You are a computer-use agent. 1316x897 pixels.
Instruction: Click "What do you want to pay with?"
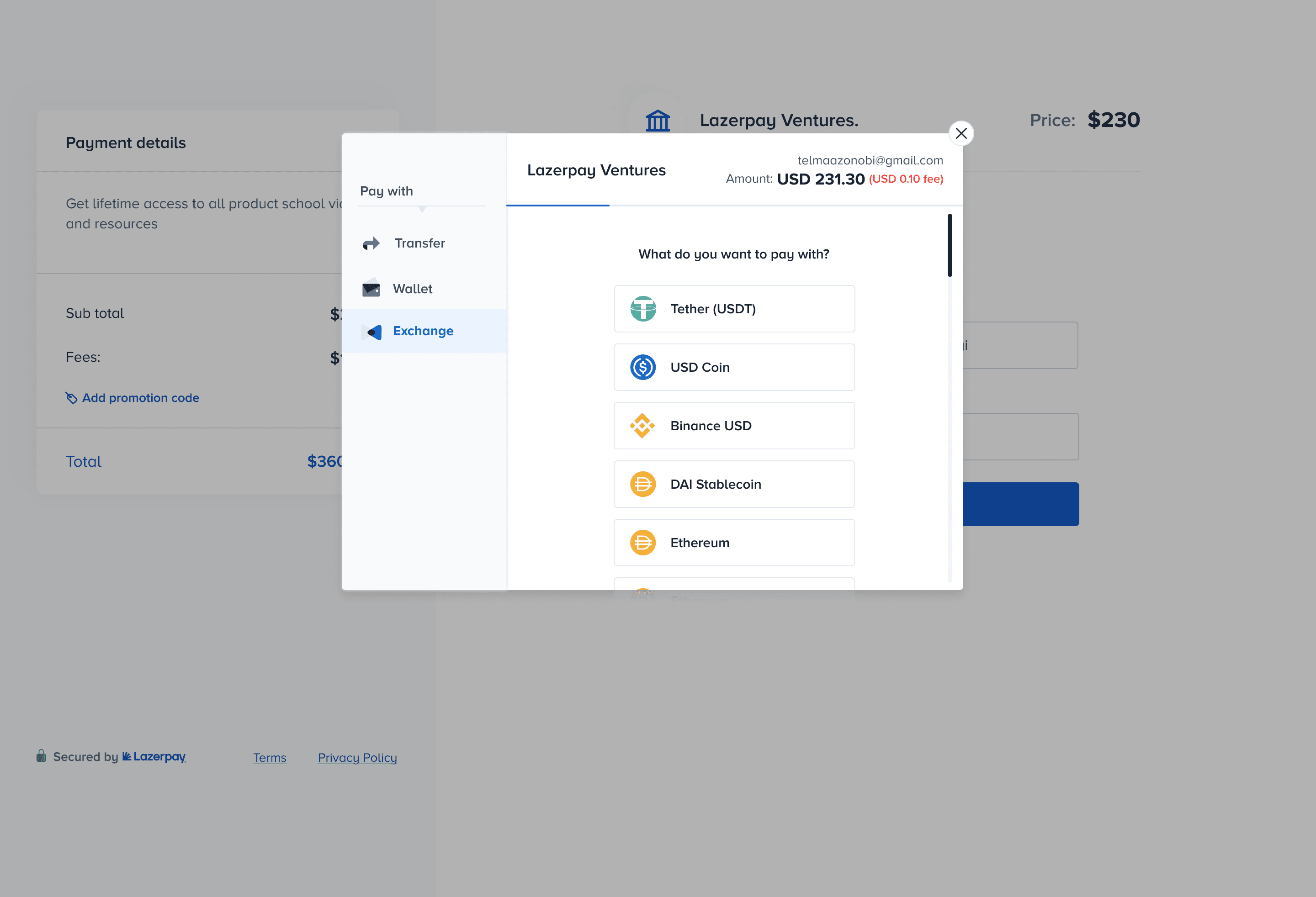click(734, 254)
